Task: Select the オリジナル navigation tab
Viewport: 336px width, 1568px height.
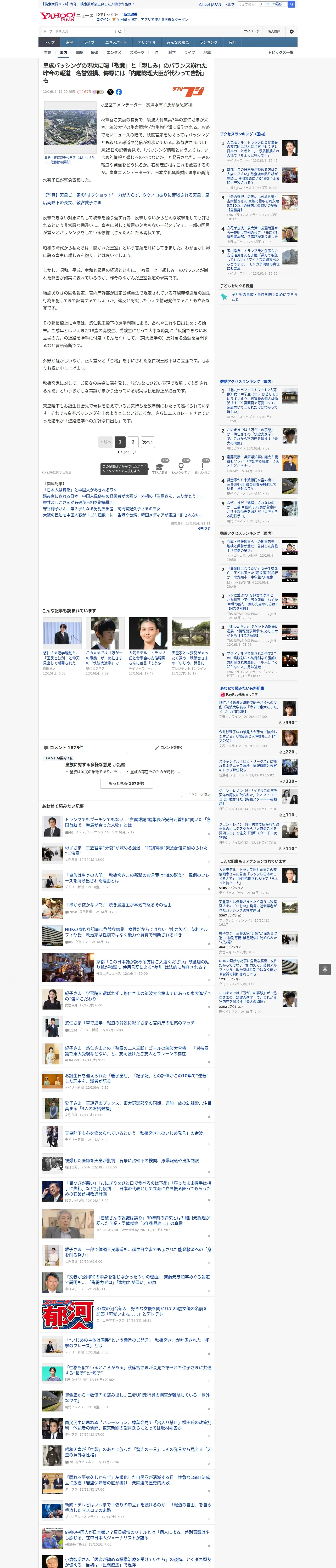Action: [147, 43]
